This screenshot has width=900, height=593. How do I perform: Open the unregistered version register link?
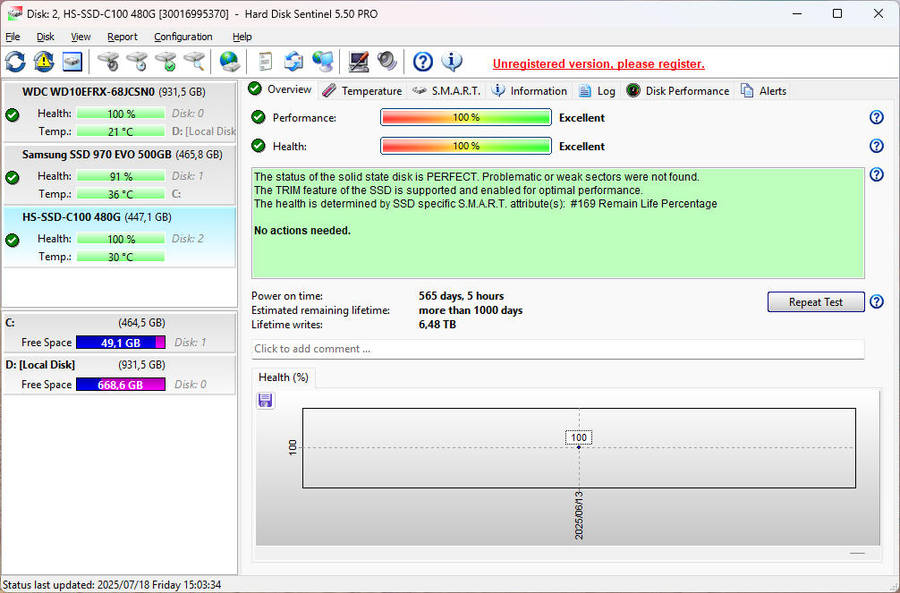(598, 63)
